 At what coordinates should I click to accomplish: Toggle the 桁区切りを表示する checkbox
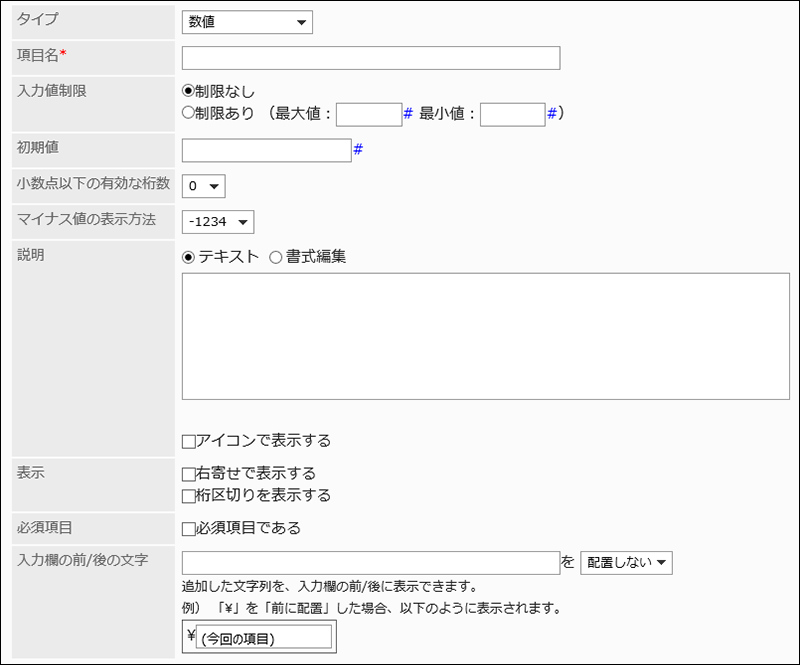[188, 495]
